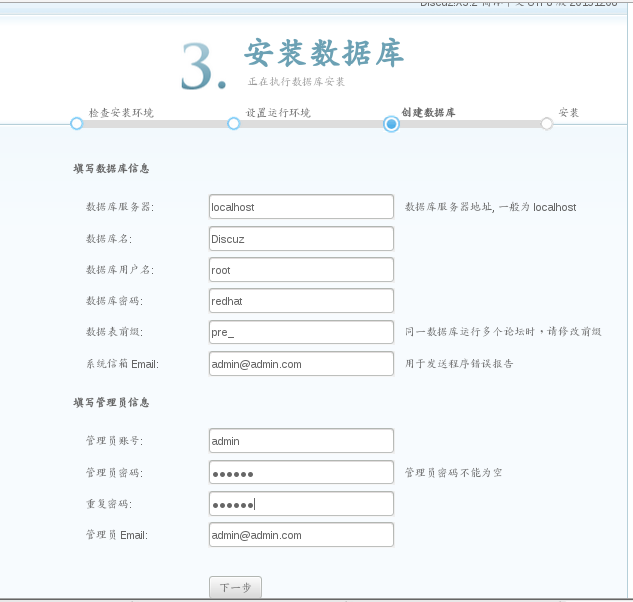Click the 安装 step label

click(x=569, y=112)
